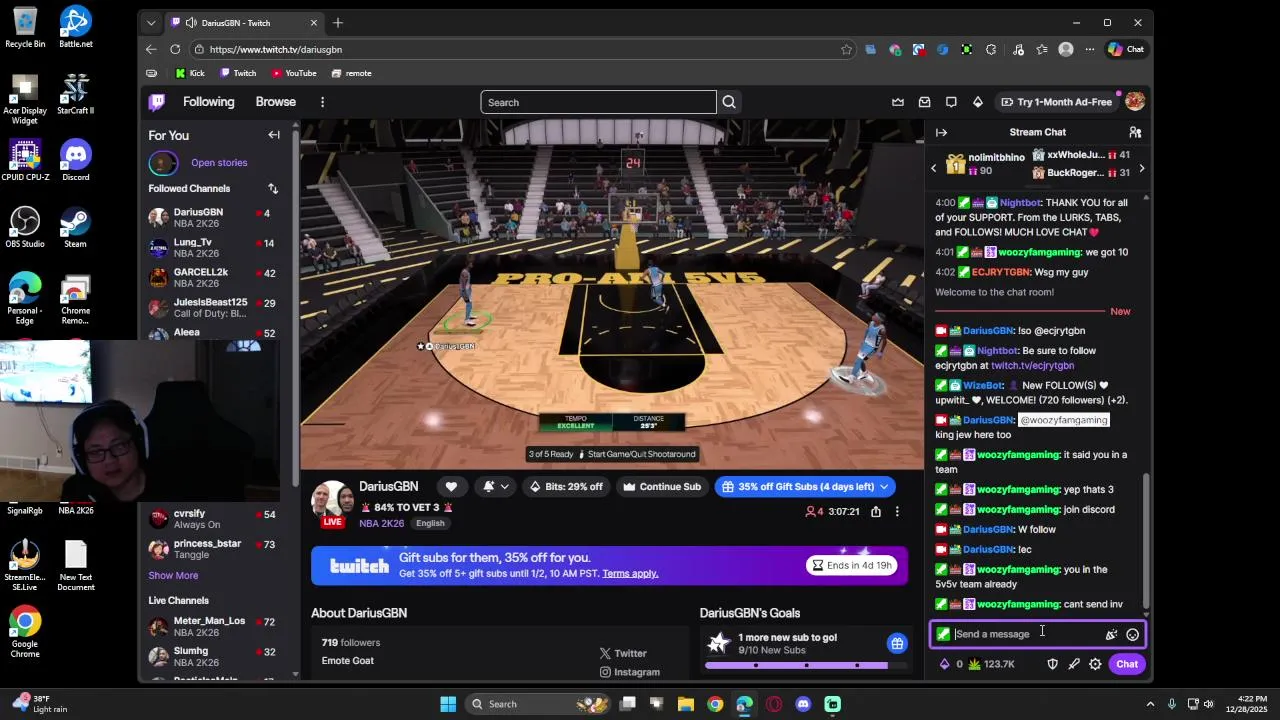The height and width of the screenshot is (720, 1280).
Task: Sort followed channels with the arrows icon
Action: pyautogui.click(x=273, y=188)
